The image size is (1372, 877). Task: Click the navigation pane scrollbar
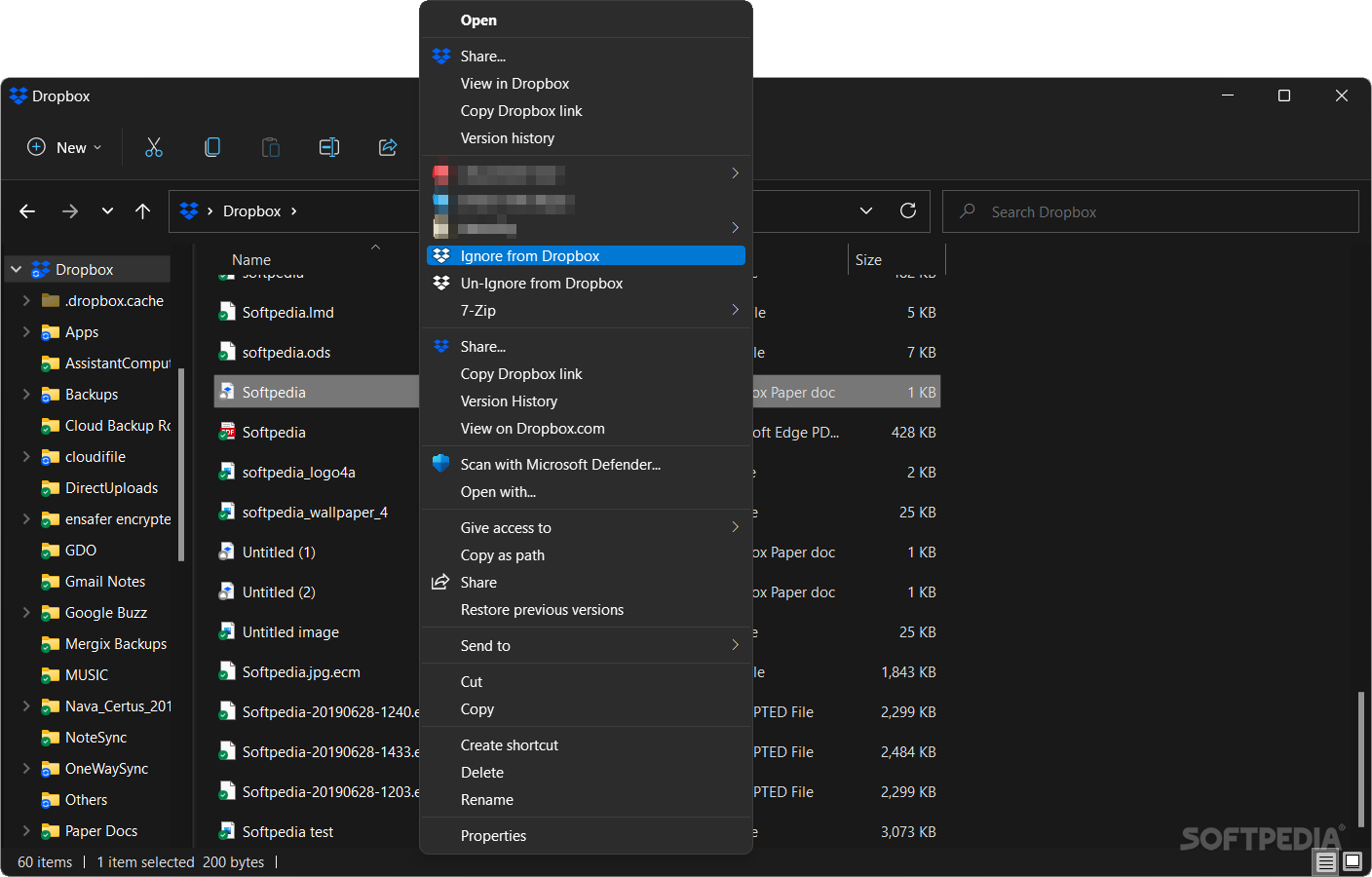[181, 464]
